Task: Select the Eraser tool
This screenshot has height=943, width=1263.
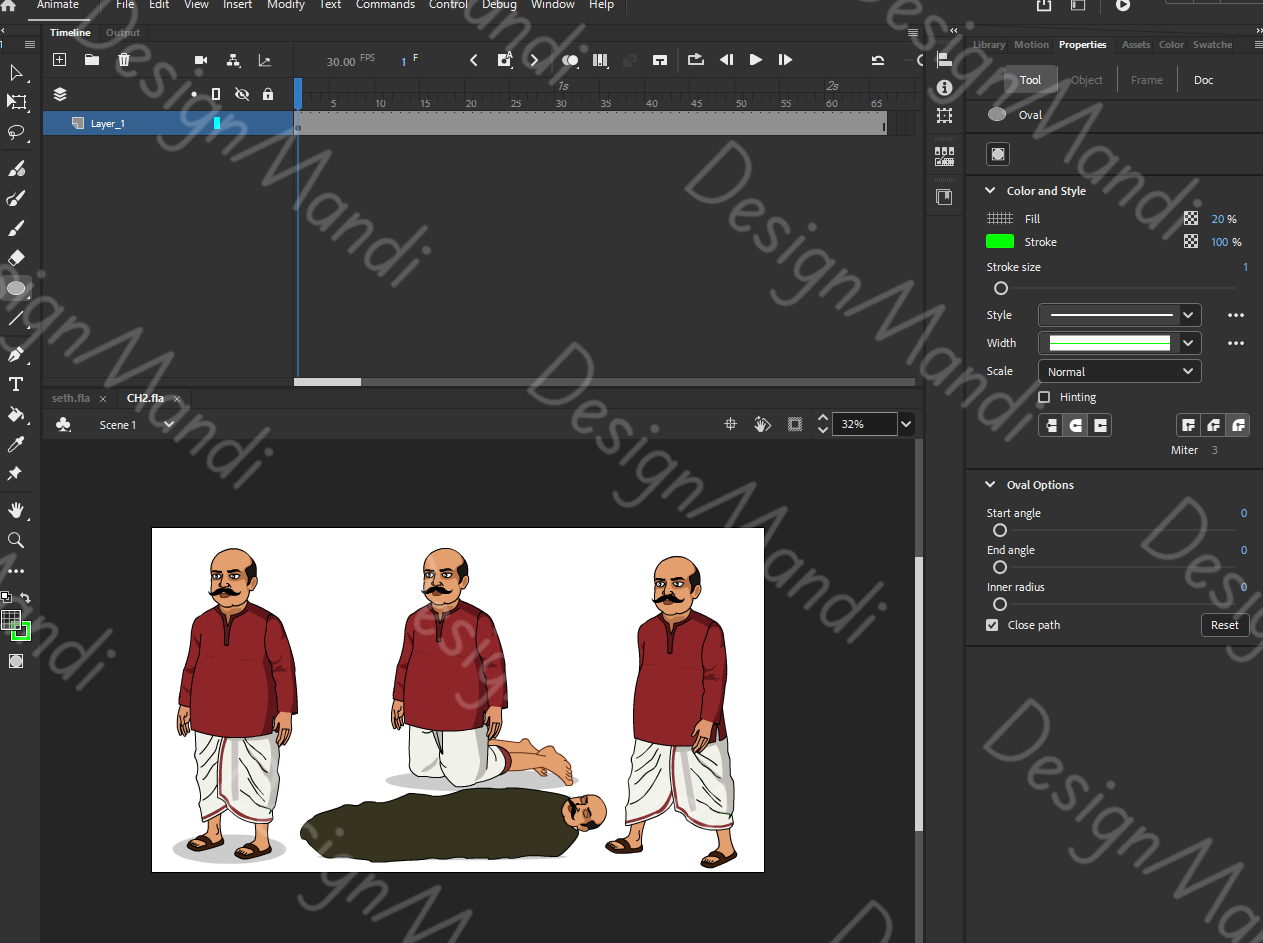Action: point(16,258)
